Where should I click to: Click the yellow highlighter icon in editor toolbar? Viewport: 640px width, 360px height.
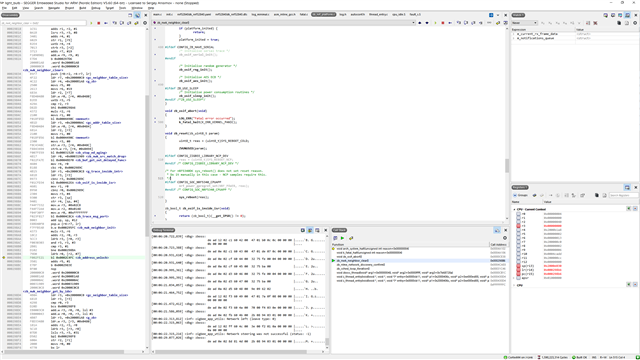tap(498, 23)
